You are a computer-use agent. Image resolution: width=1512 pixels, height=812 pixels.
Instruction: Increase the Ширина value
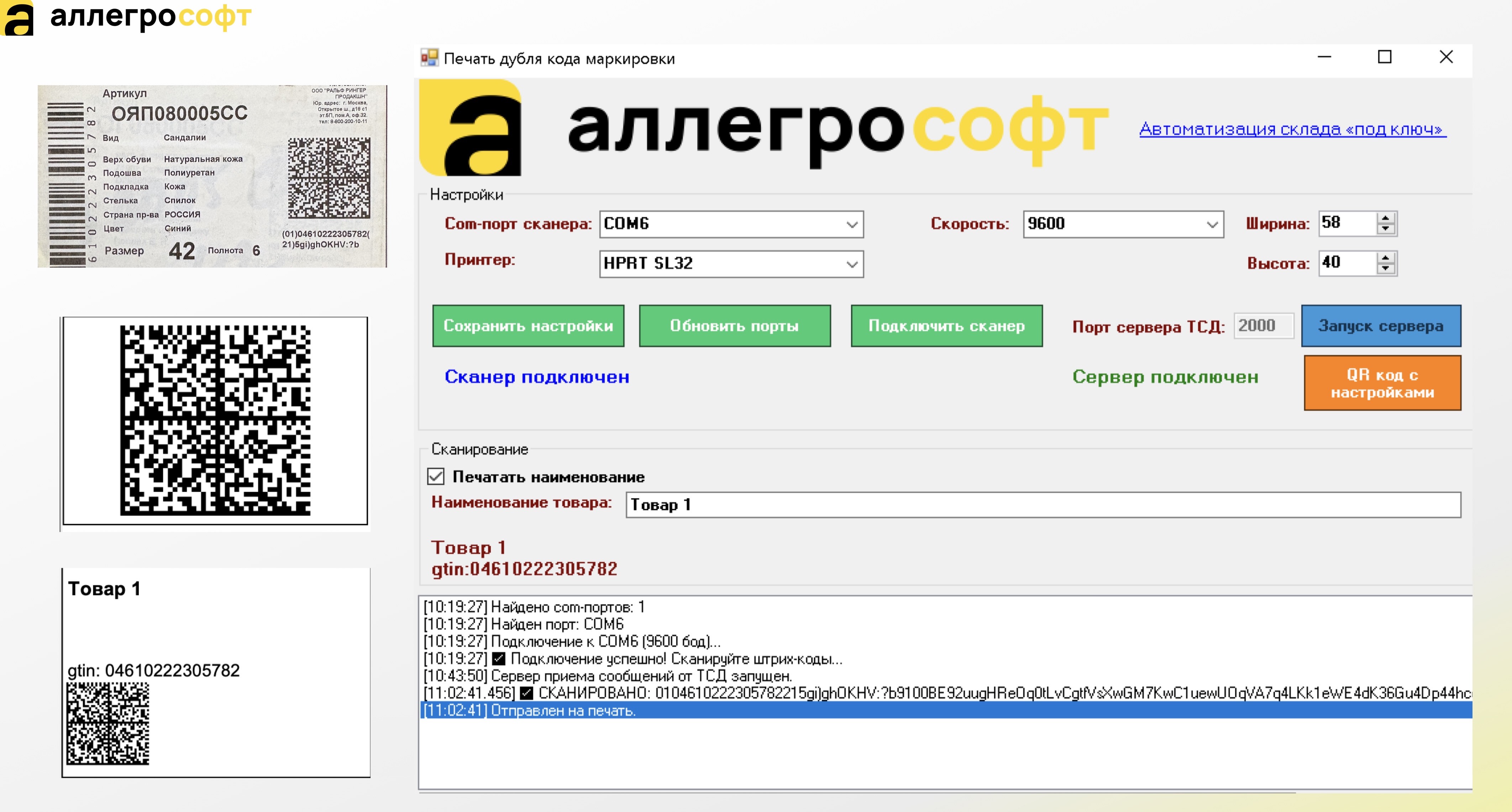[1386, 218]
